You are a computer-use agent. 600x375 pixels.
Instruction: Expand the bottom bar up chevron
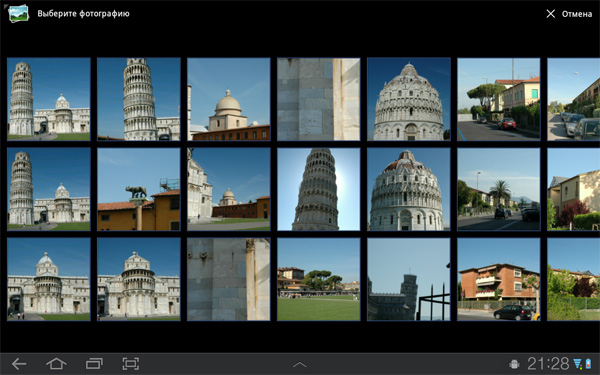300,365
